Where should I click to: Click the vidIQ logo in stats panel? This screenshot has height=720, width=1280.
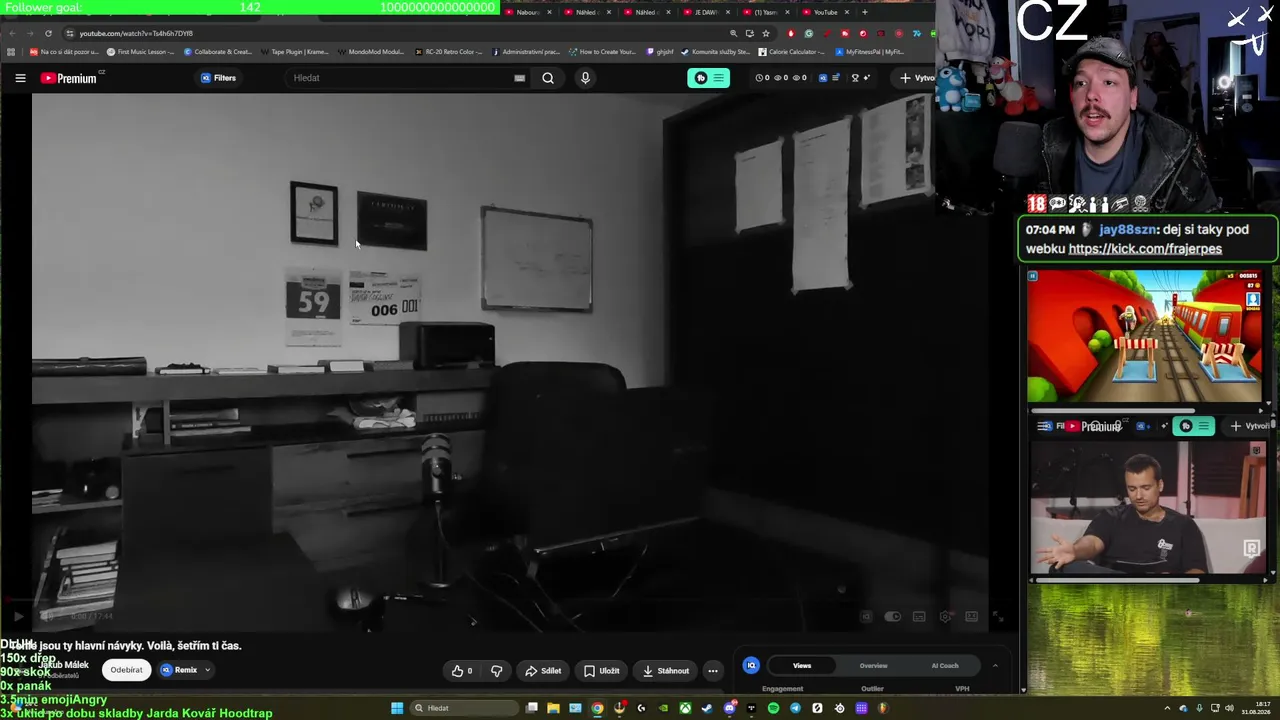[x=751, y=665]
